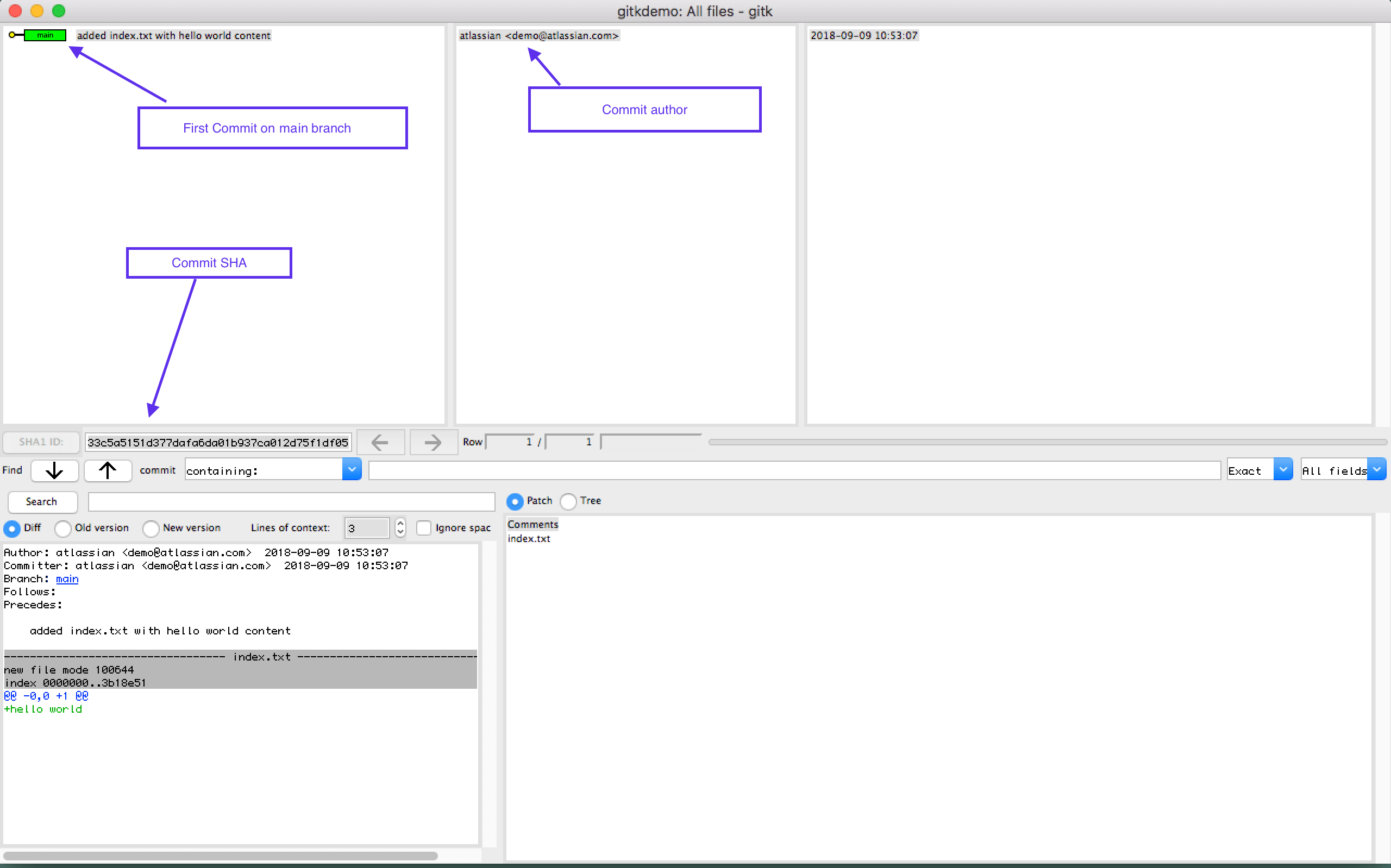Viewport: 1391px width, 868px height.
Task: Open the main branch link
Action: click(x=67, y=578)
